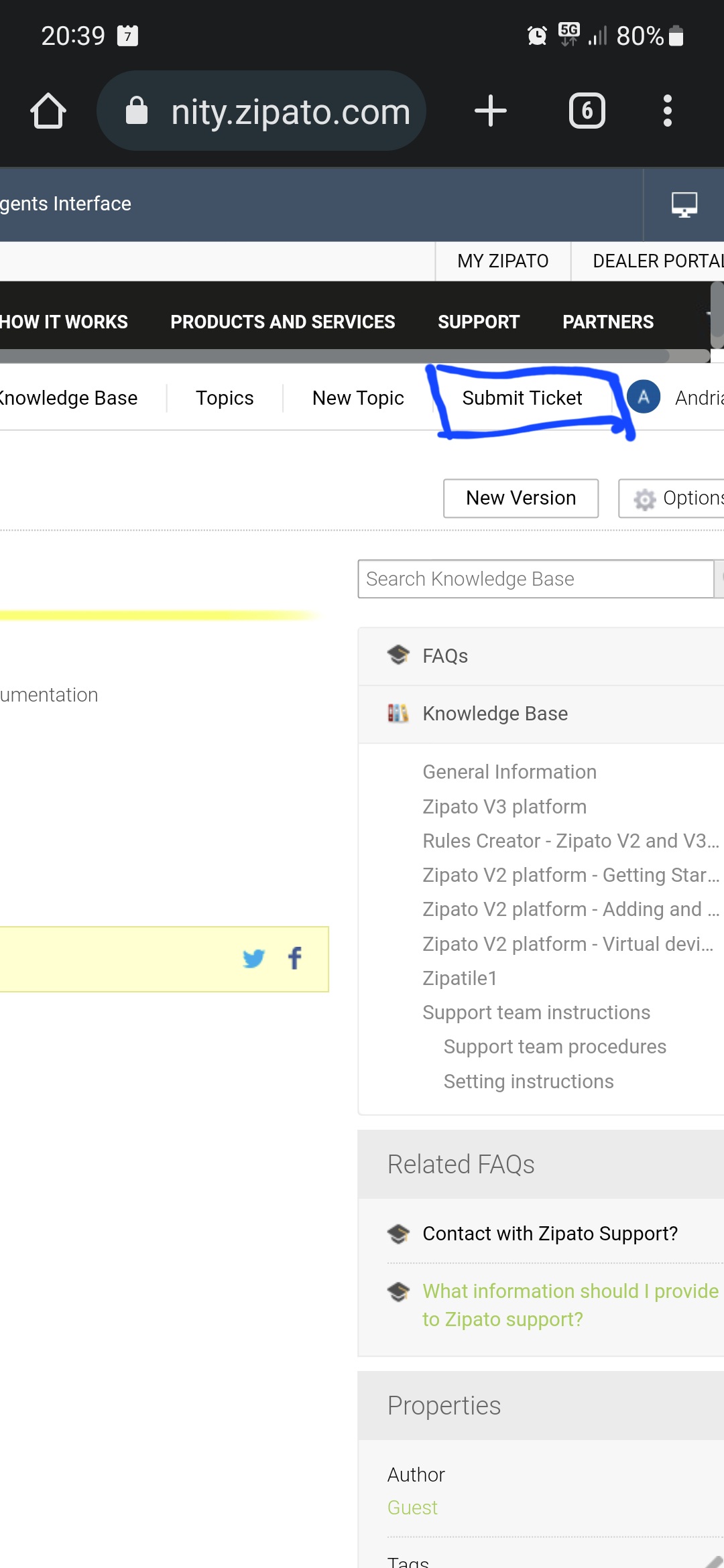Share the article on Twitter
724x1568 pixels.
point(253,959)
